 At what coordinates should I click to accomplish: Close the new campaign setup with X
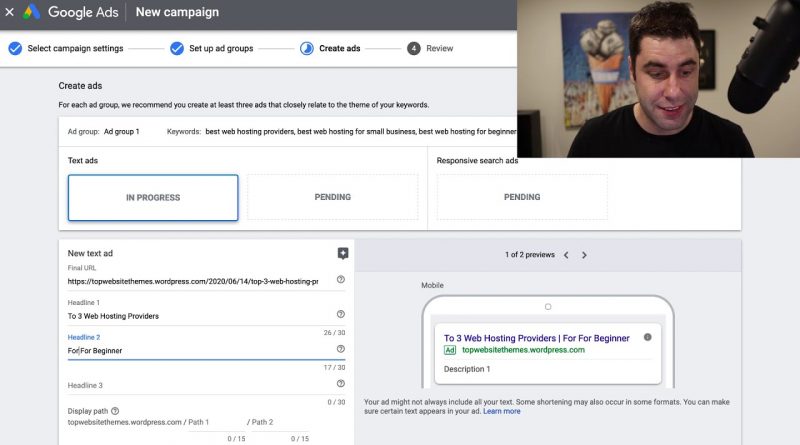click(x=10, y=13)
